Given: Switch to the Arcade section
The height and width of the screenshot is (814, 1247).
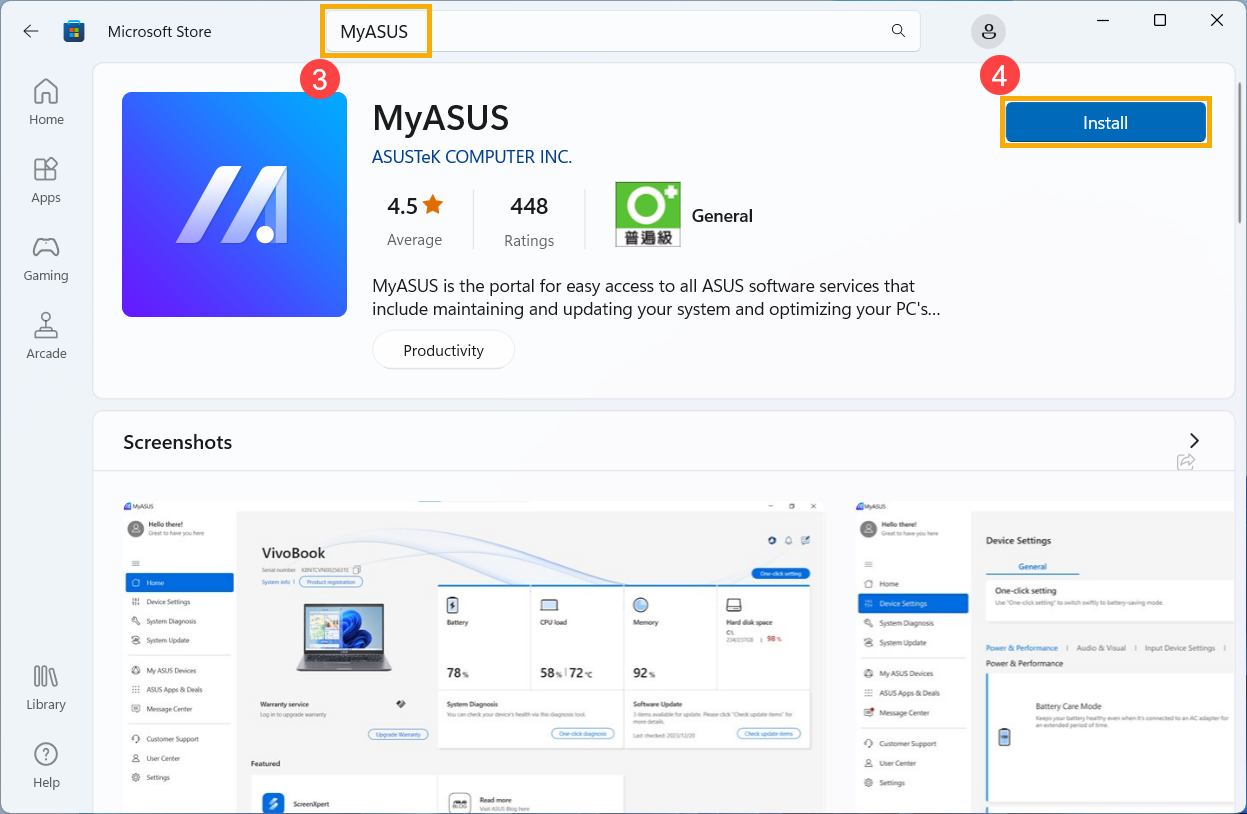Looking at the screenshot, I should (46, 337).
